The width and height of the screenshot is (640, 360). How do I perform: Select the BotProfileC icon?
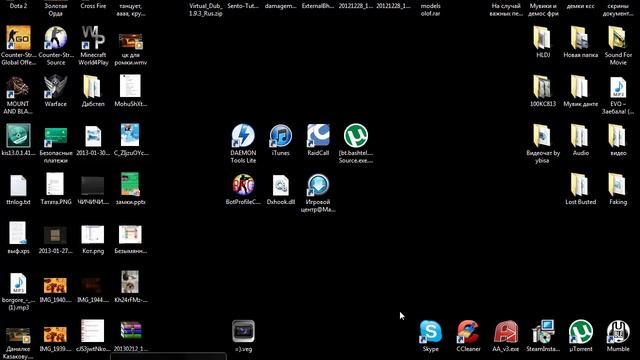[243, 185]
